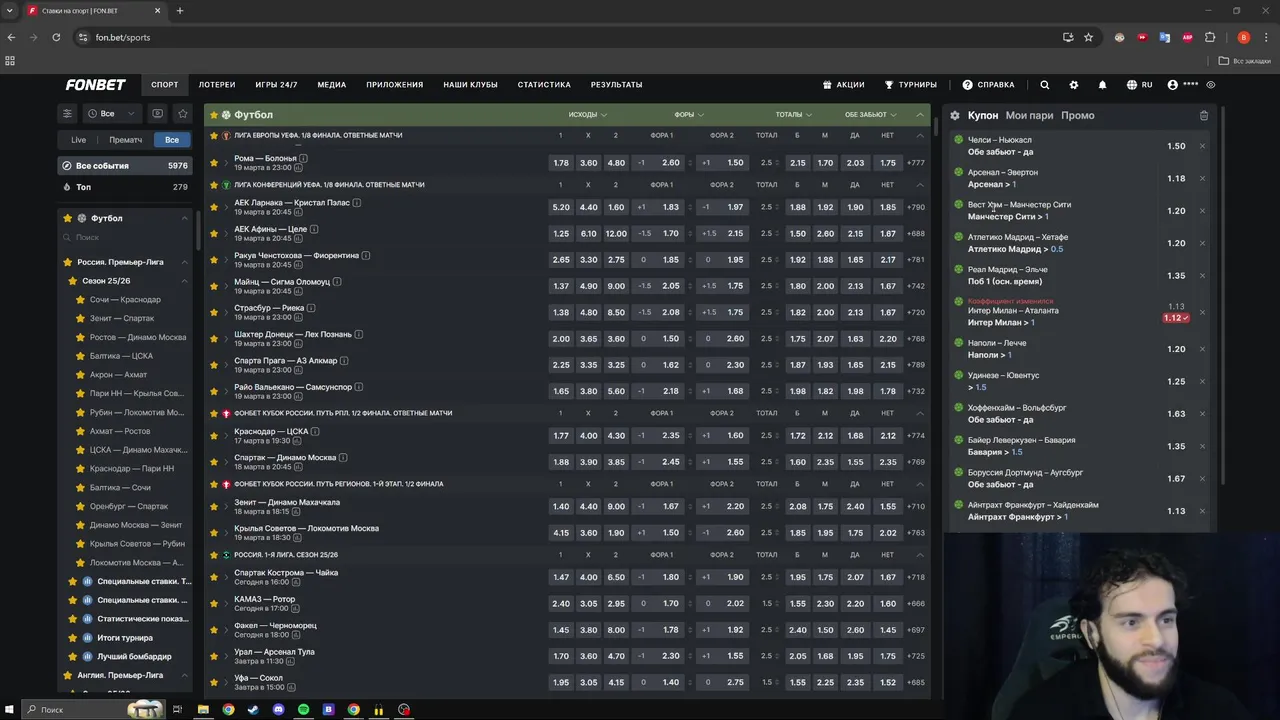
Task: Open Steam from the taskbar
Action: tap(253, 710)
